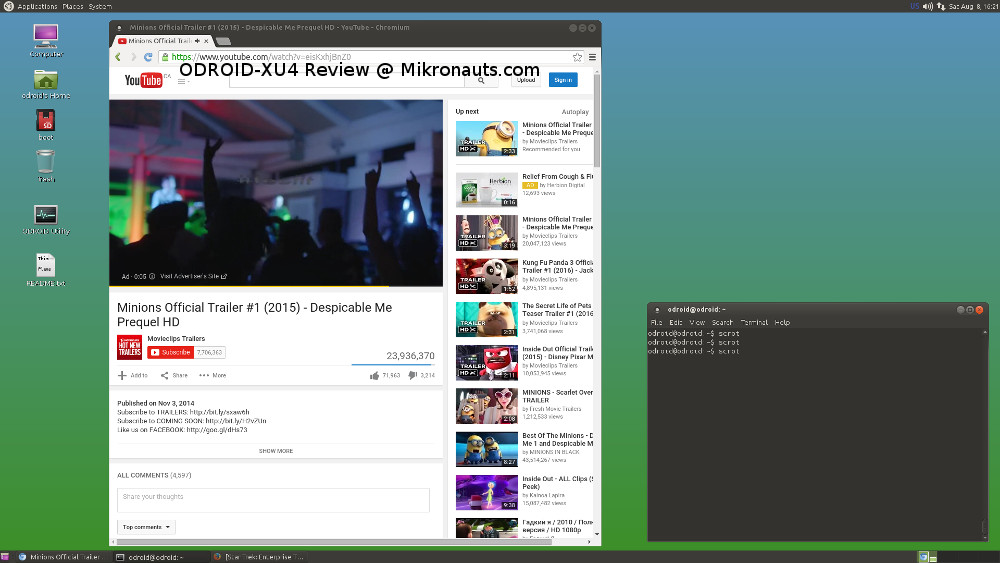Open the Top comments dropdown
Image resolution: width=1000 pixels, height=563 pixels.
(x=146, y=527)
